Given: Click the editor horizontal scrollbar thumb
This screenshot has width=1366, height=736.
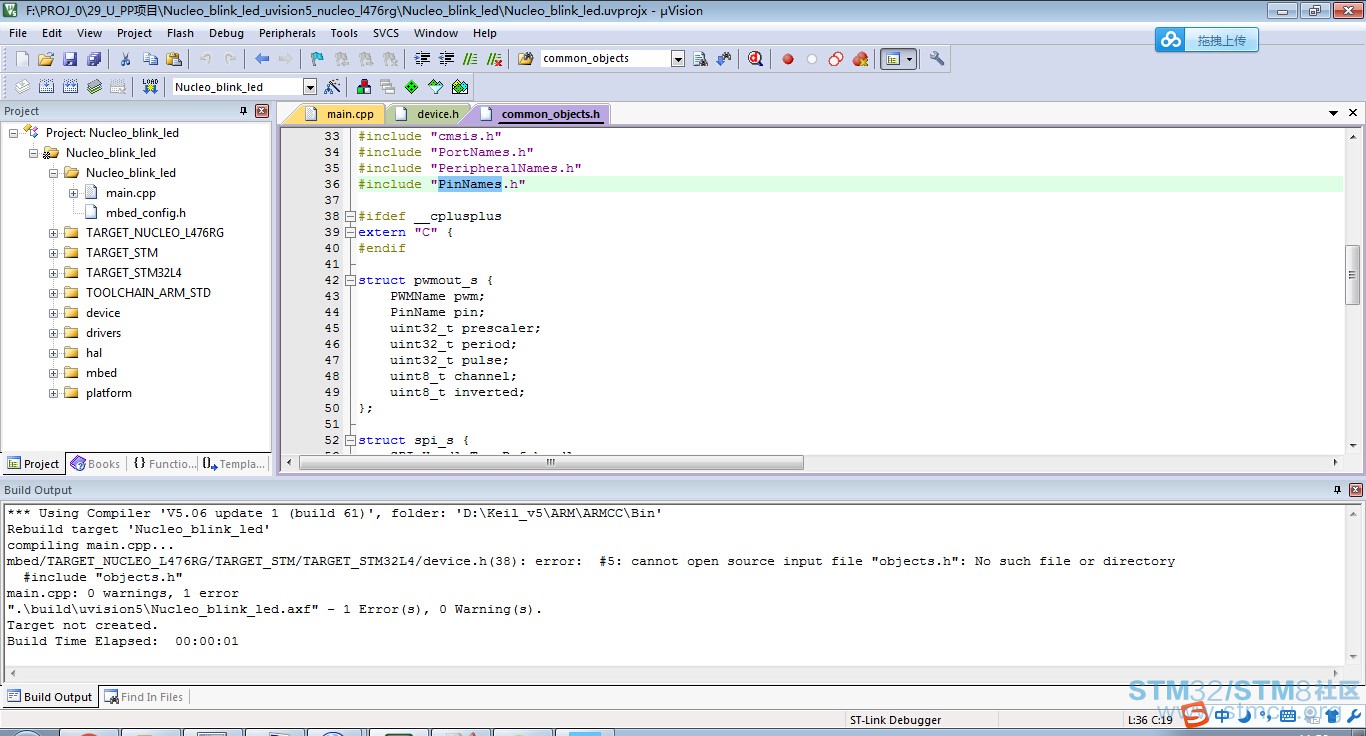Looking at the screenshot, I should [x=551, y=463].
